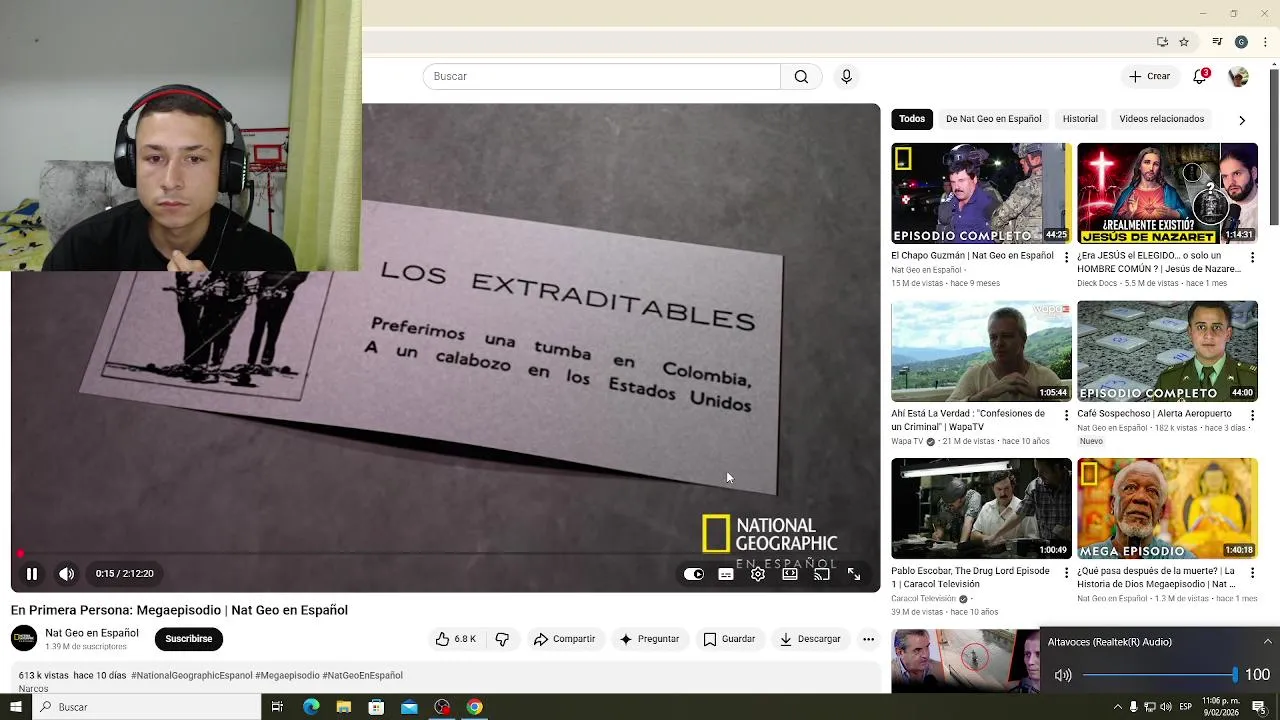Bookmark this page with star icon
Image resolution: width=1280 pixels, height=720 pixels.
click(x=1184, y=42)
